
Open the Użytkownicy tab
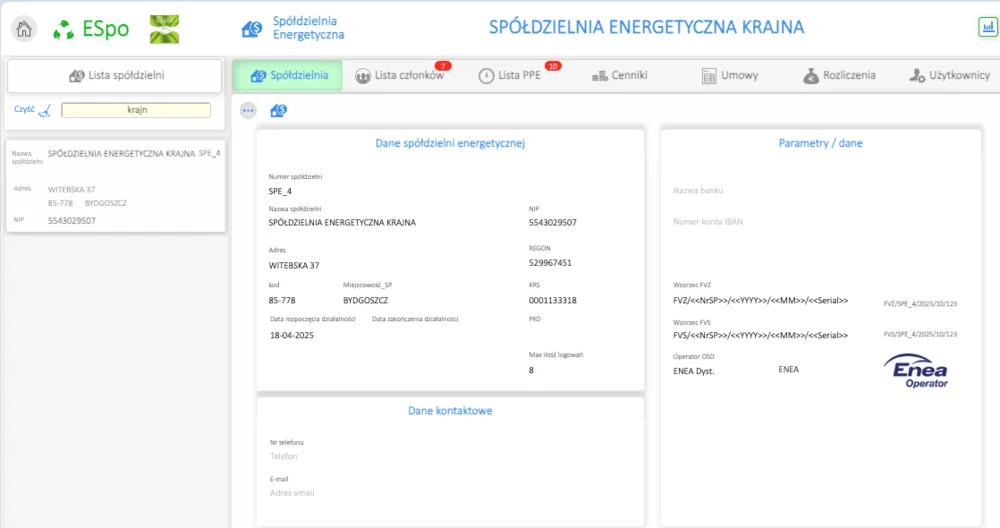point(950,75)
